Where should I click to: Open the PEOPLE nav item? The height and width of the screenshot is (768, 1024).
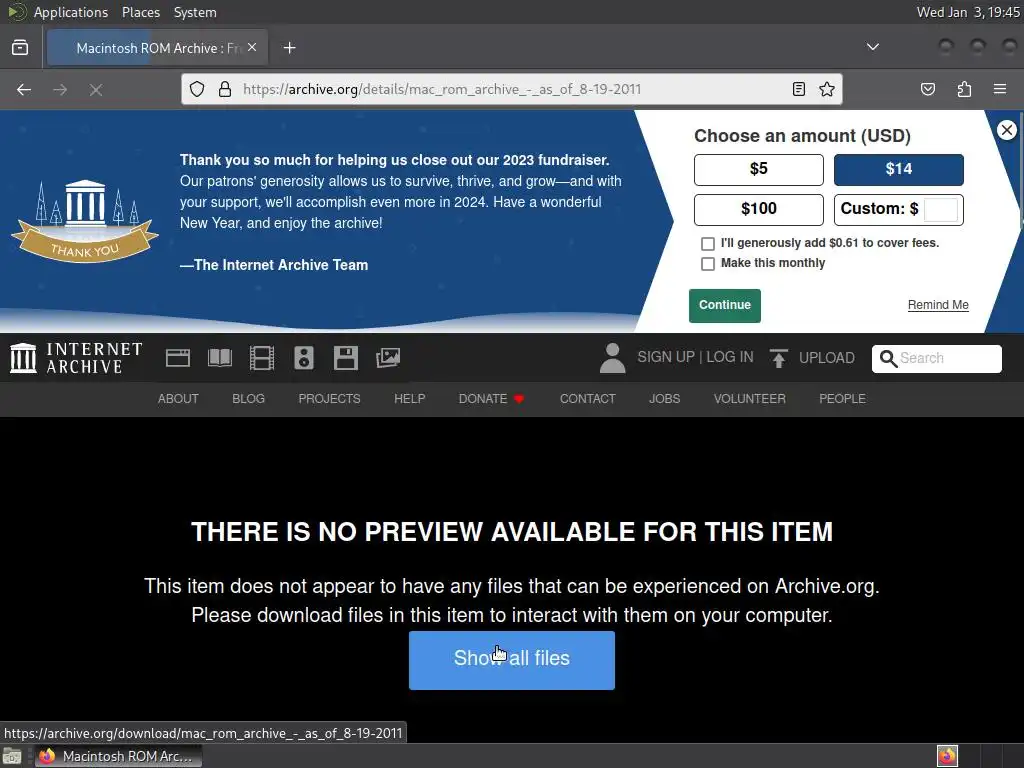(842, 398)
